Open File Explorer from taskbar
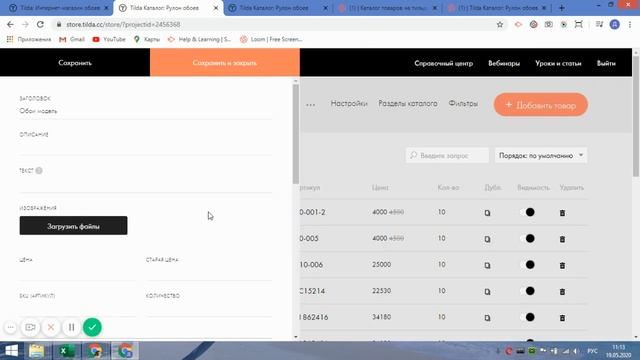640x360 pixels. pos(36,351)
